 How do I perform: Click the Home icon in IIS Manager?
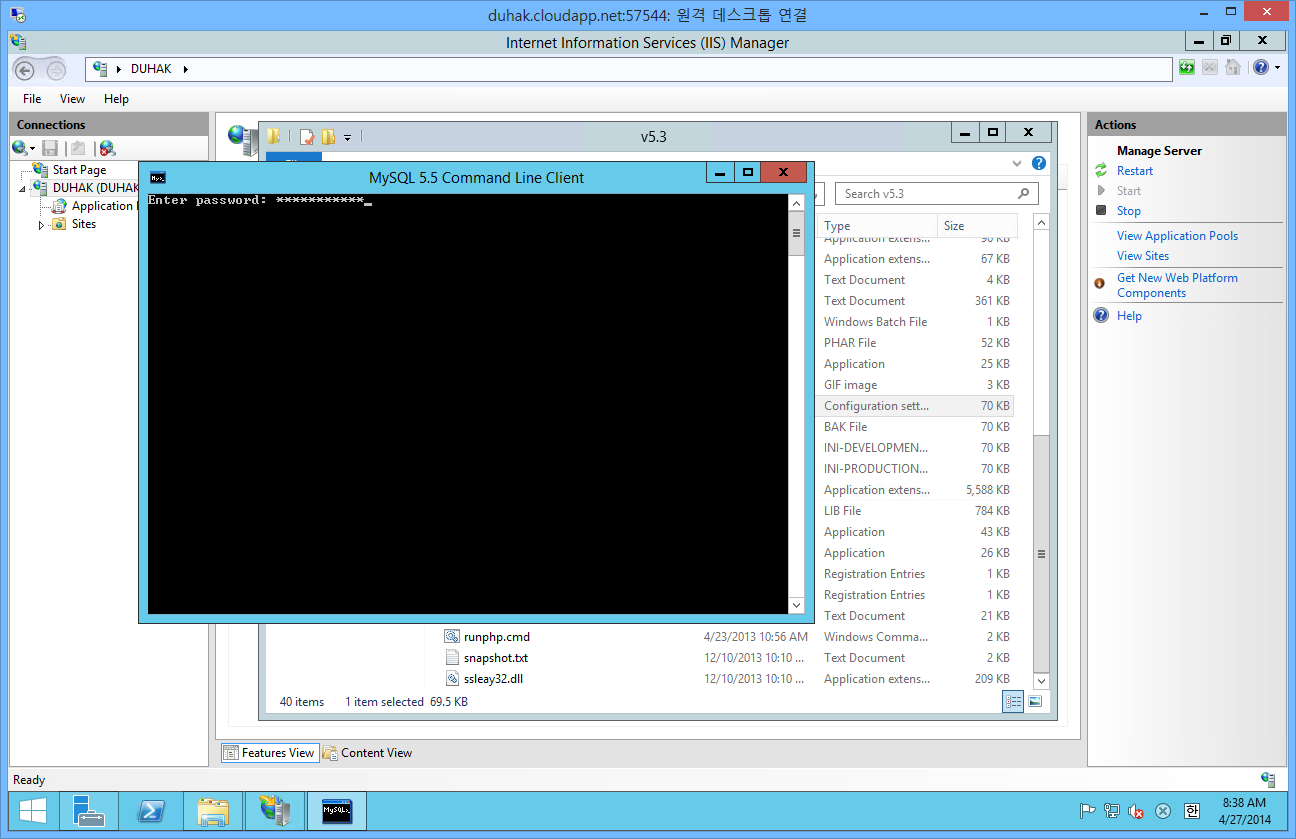(x=1234, y=67)
